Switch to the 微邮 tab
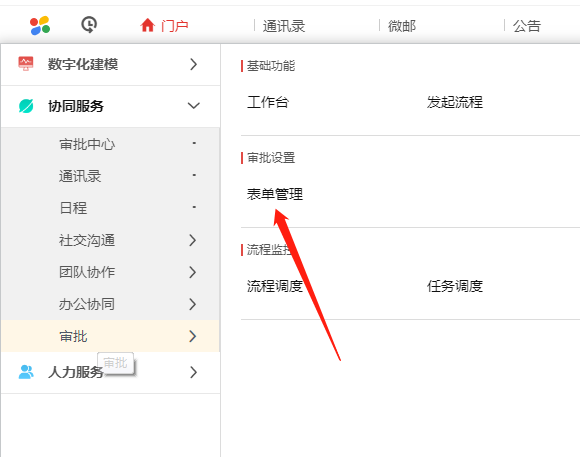 [402, 26]
